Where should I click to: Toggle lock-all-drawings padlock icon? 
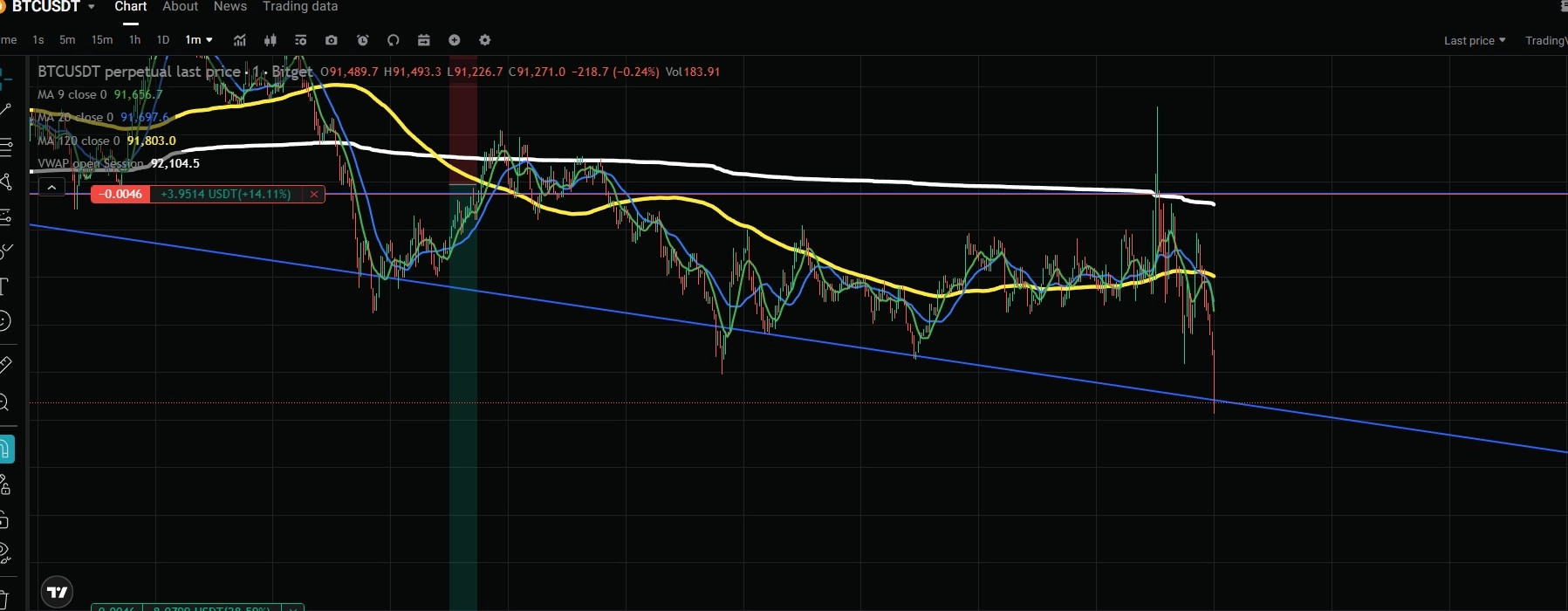point(4,520)
